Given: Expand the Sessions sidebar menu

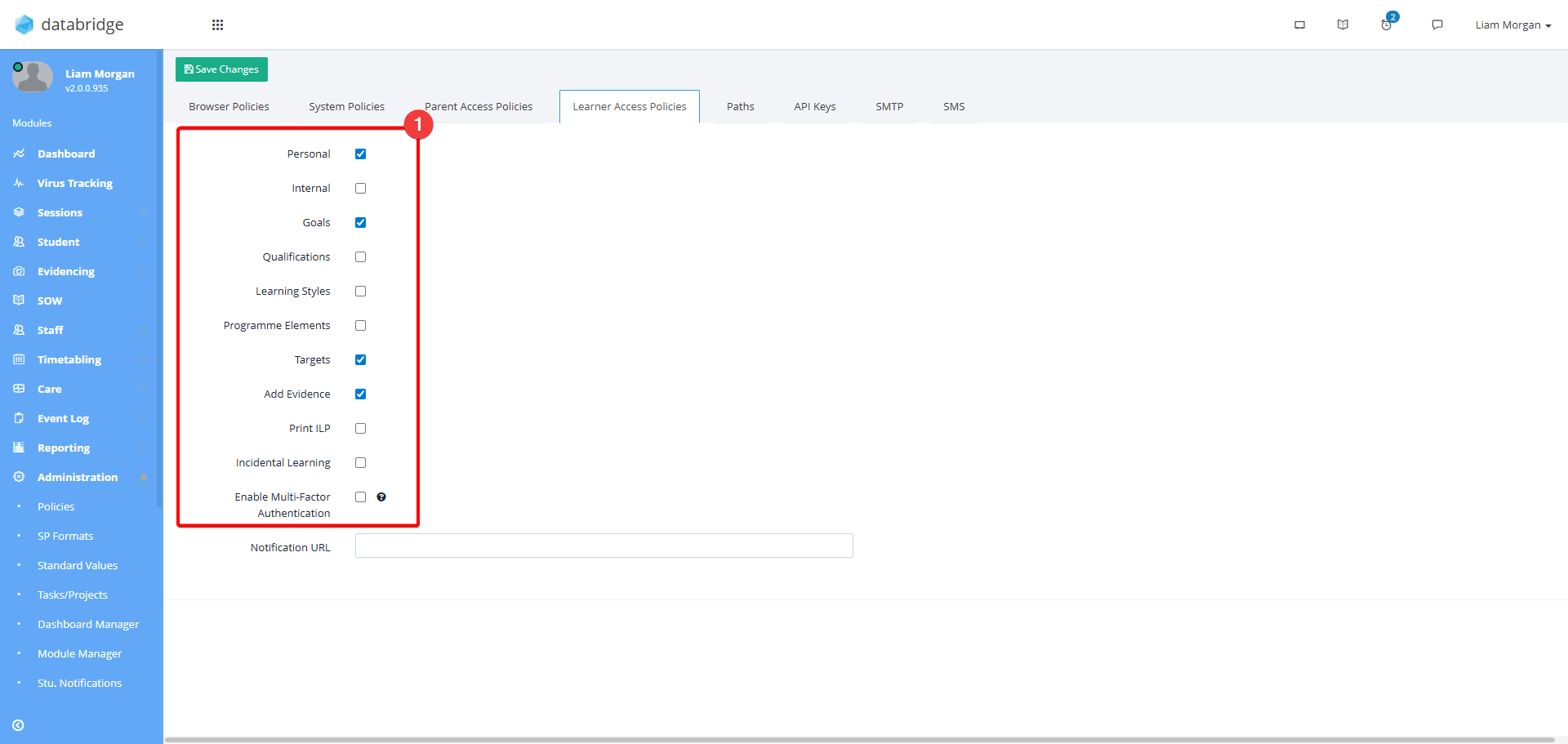Looking at the screenshot, I should (80, 212).
